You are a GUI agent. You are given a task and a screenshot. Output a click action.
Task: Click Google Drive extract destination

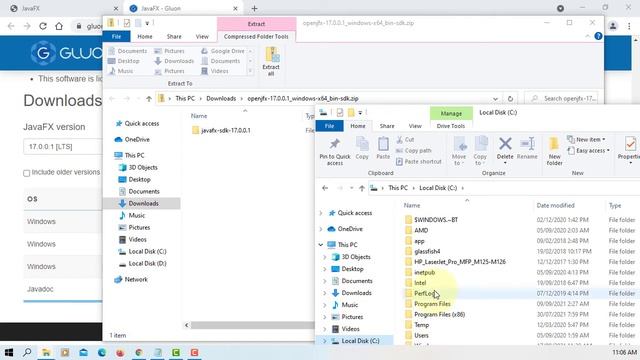pos(223,51)
